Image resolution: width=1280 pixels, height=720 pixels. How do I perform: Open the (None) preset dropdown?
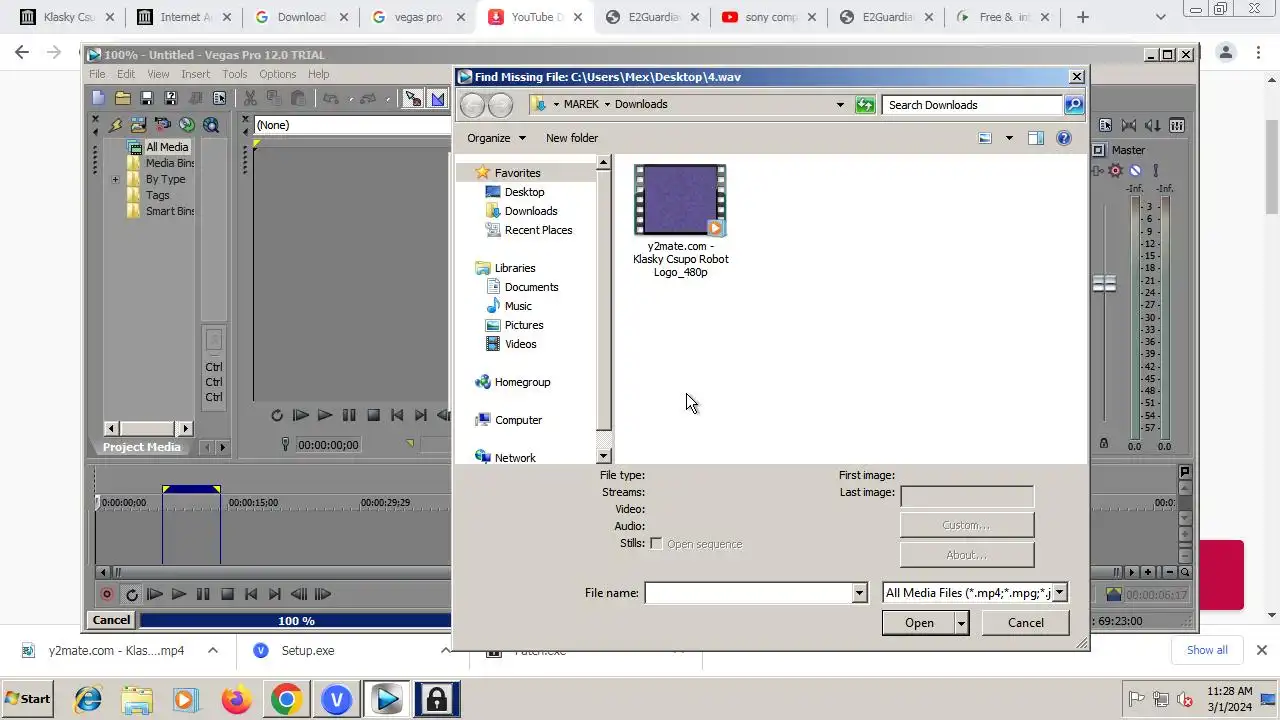click(352, 125)
